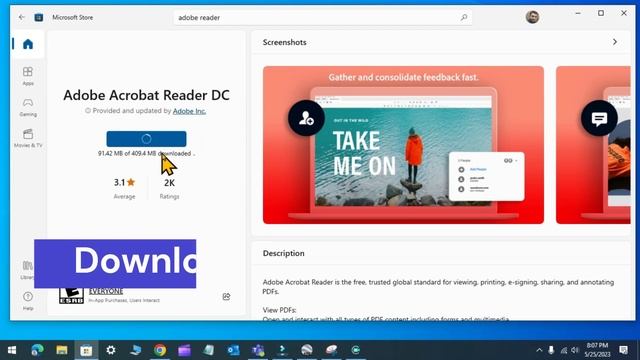Open the Library section in sidebar
The width and height of the screenshot is (640, 360).
27,270
